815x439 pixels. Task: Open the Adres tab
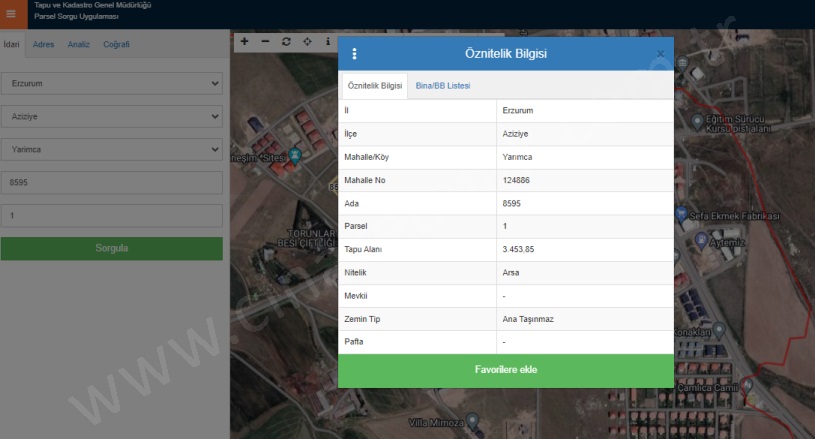click(43, 44)
